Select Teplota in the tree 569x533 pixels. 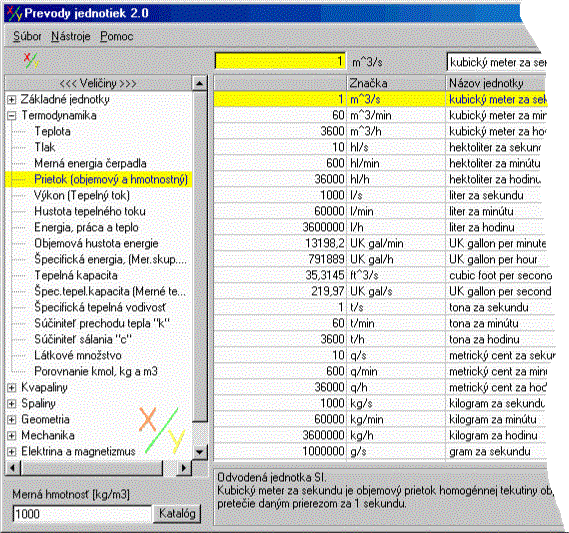(x=52, y=131)
